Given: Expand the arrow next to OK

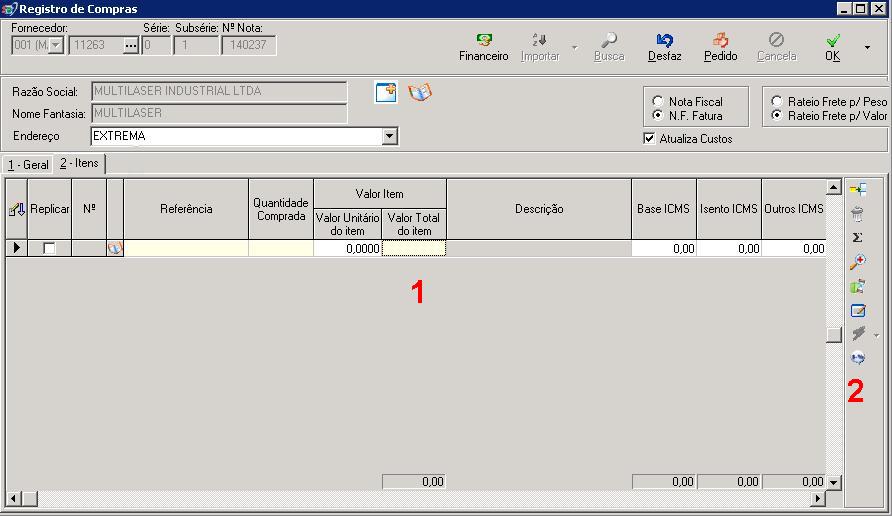Looking at the screenshot, I should pos(868,48).
